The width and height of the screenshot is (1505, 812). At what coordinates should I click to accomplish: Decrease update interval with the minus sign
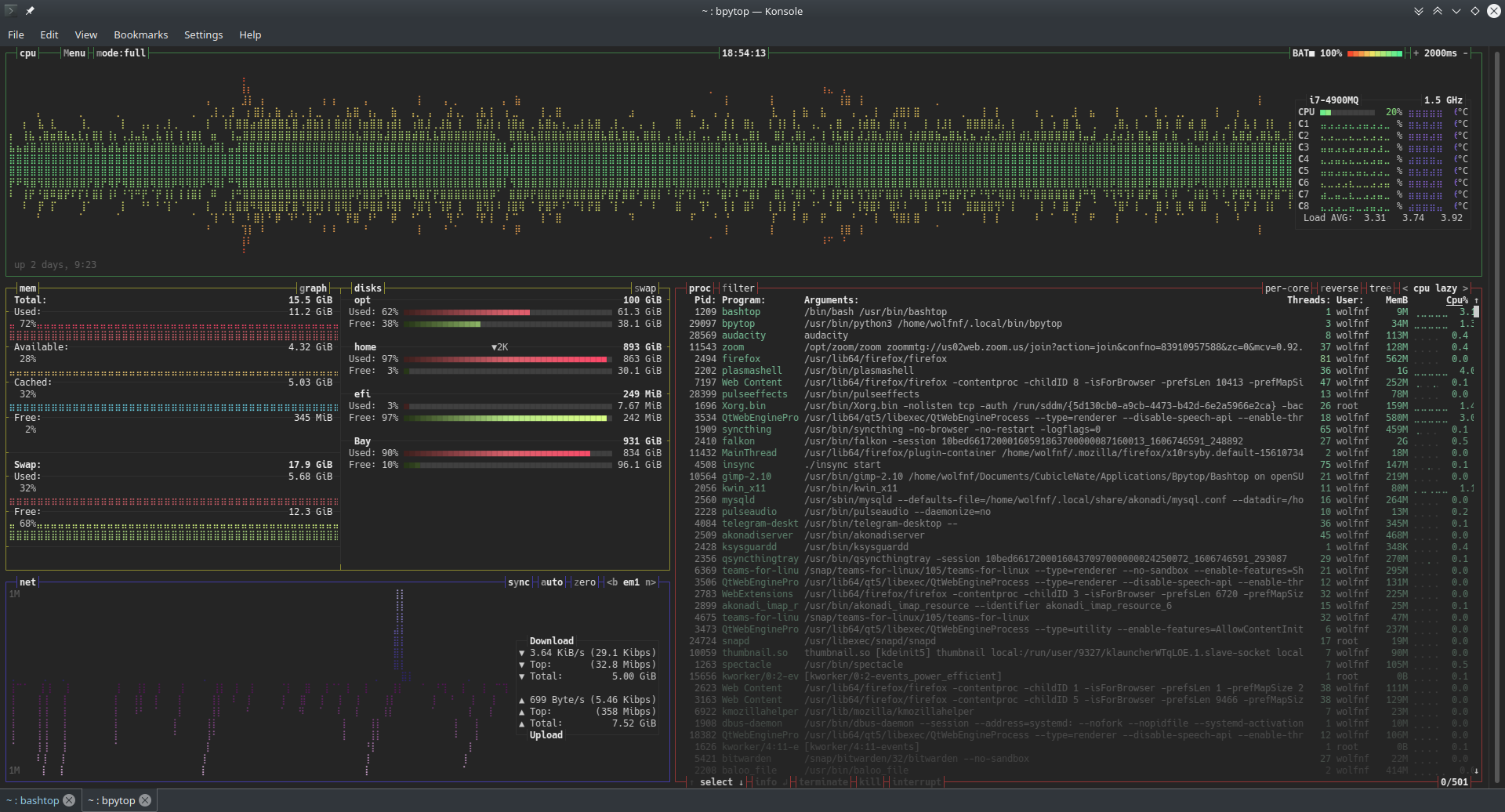[1465, 53]
